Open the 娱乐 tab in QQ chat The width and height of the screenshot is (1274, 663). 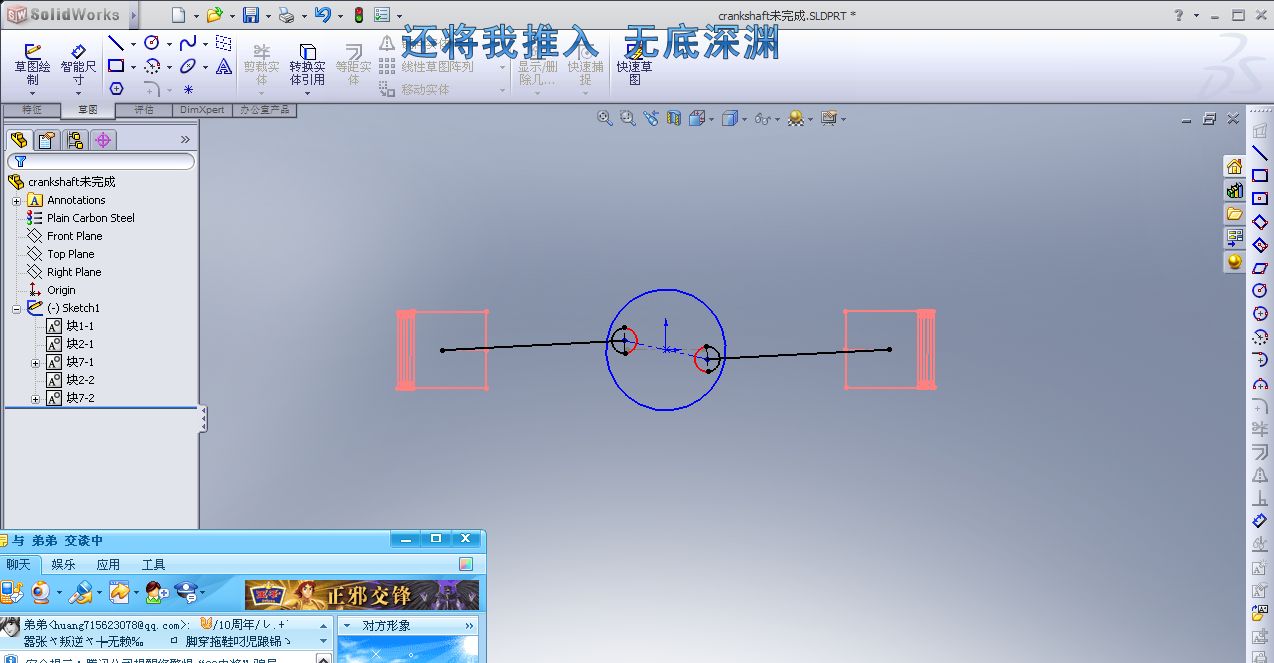tap(64, 564)
